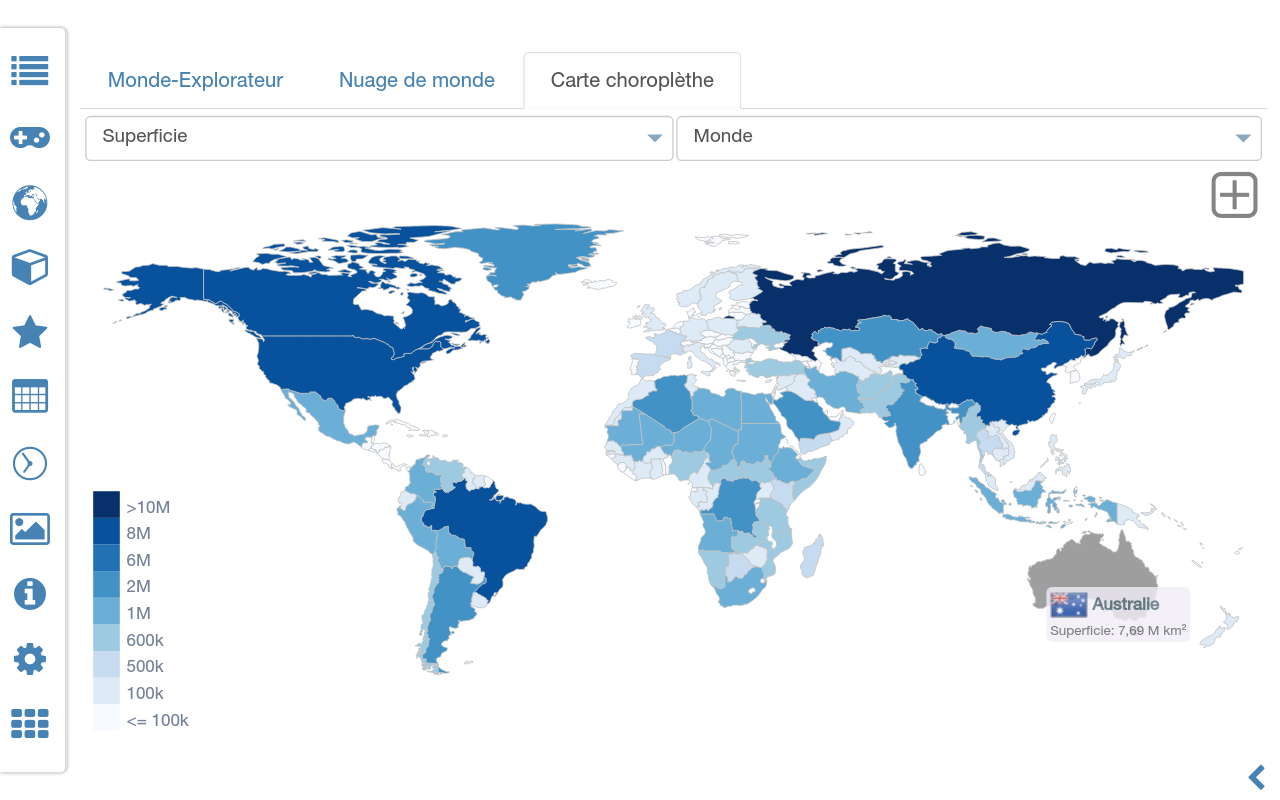Click the >10M legend color swatch
The image size is (1280, 800).
point(106,504)
